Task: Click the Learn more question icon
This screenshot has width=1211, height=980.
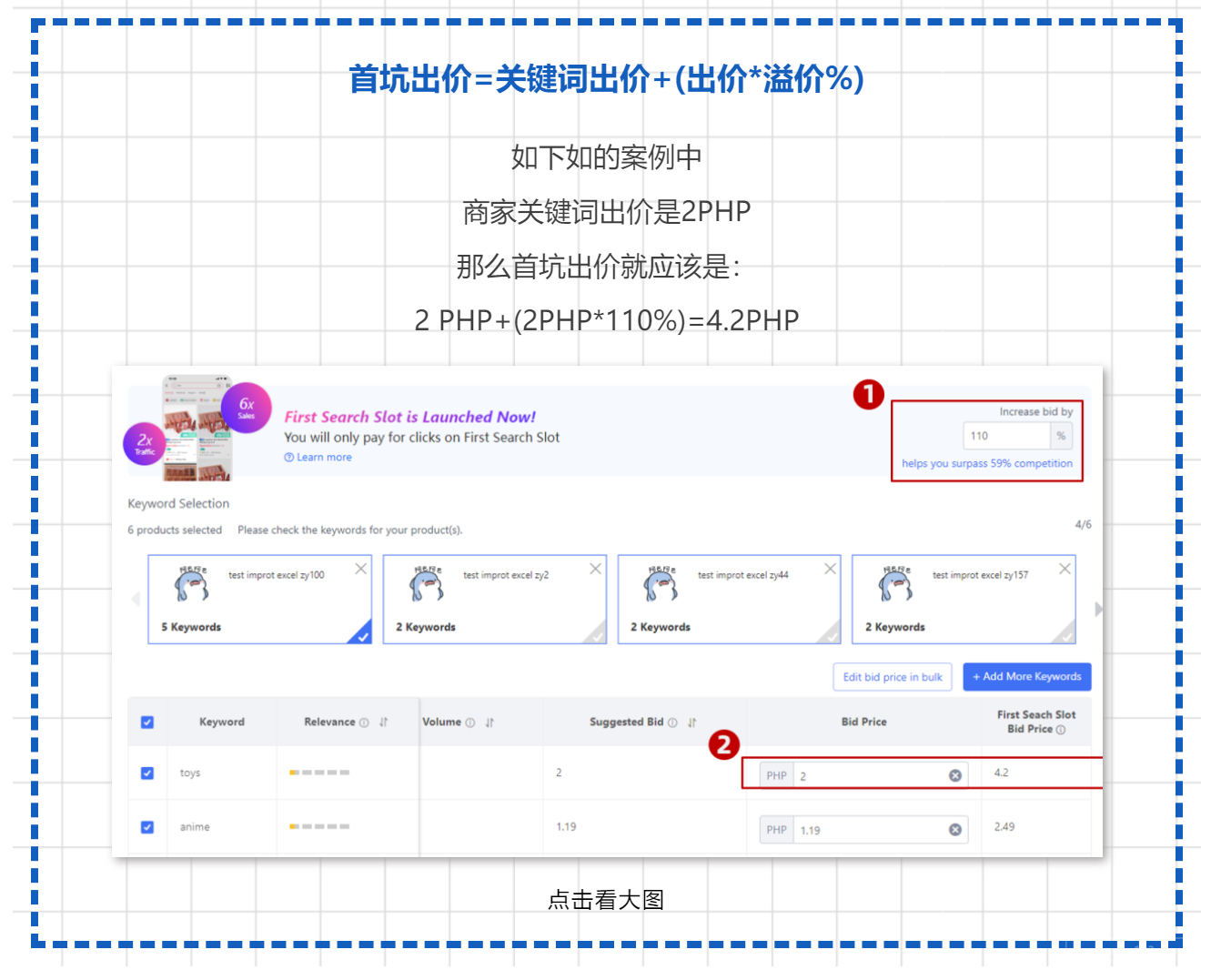Action: 289,457
